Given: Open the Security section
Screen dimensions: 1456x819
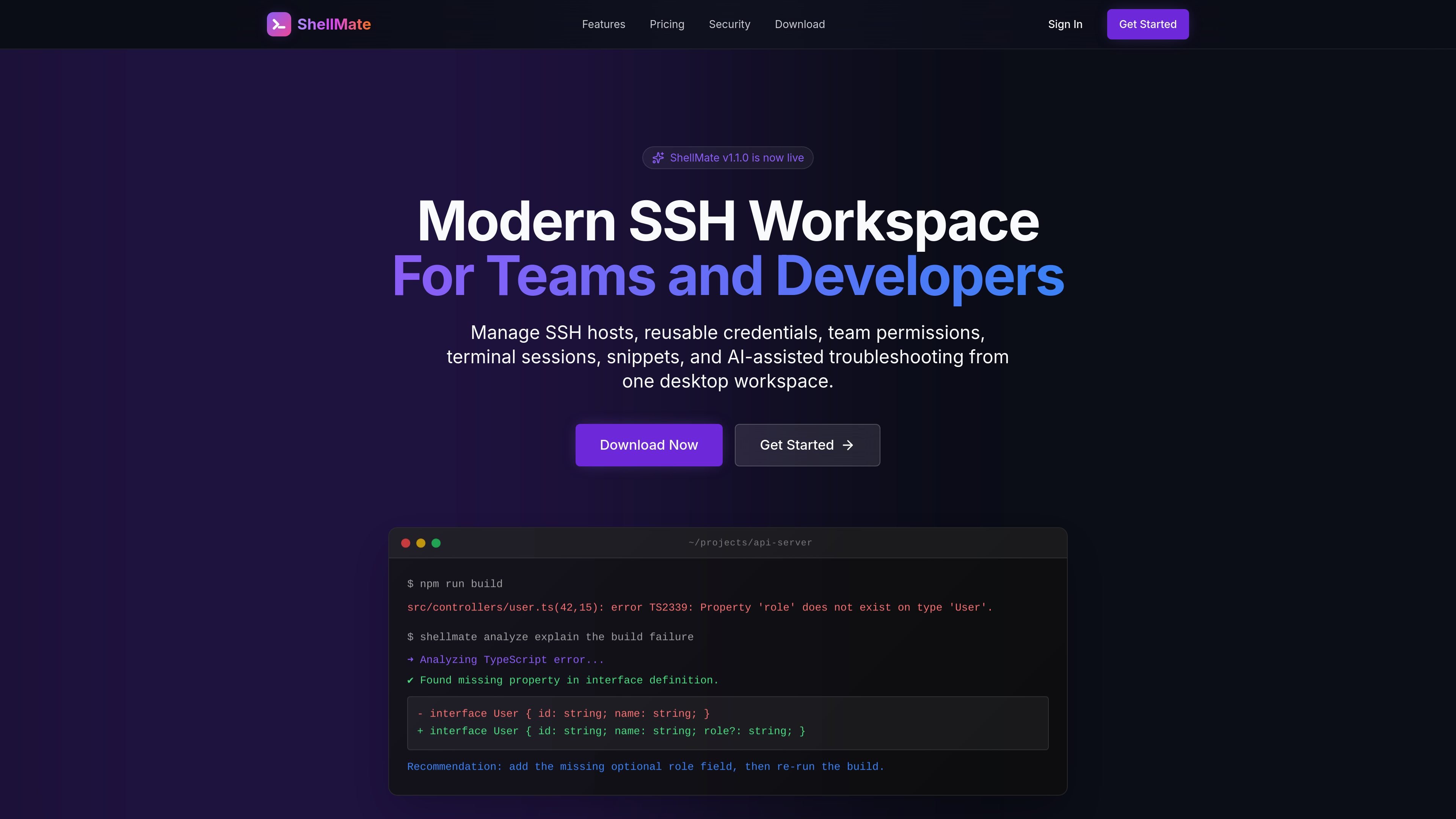Looking at the screenshot, I should tap(730, 24).
